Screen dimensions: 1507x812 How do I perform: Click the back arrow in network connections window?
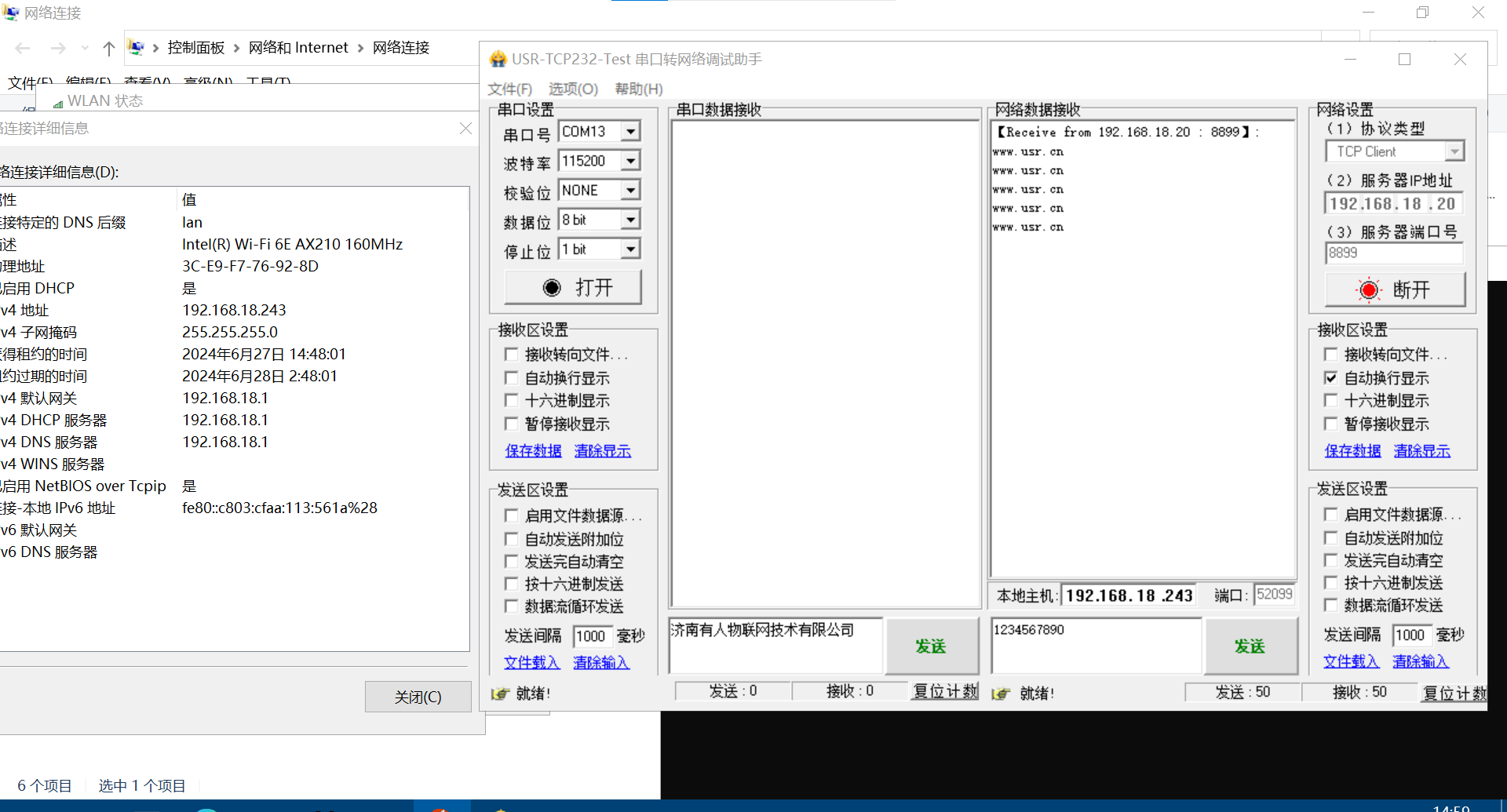[23, 49]
